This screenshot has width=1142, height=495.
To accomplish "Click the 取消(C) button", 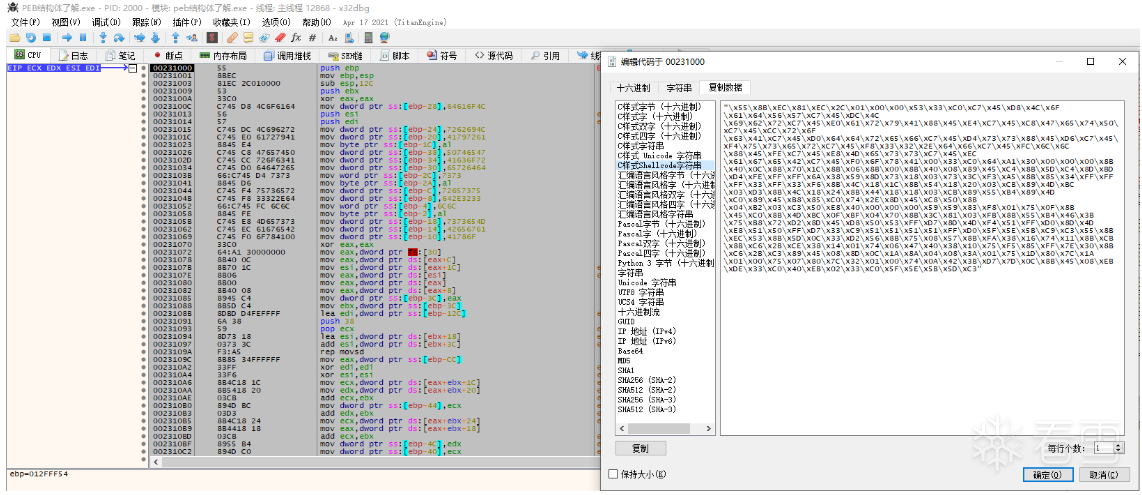I will 1103,475.
